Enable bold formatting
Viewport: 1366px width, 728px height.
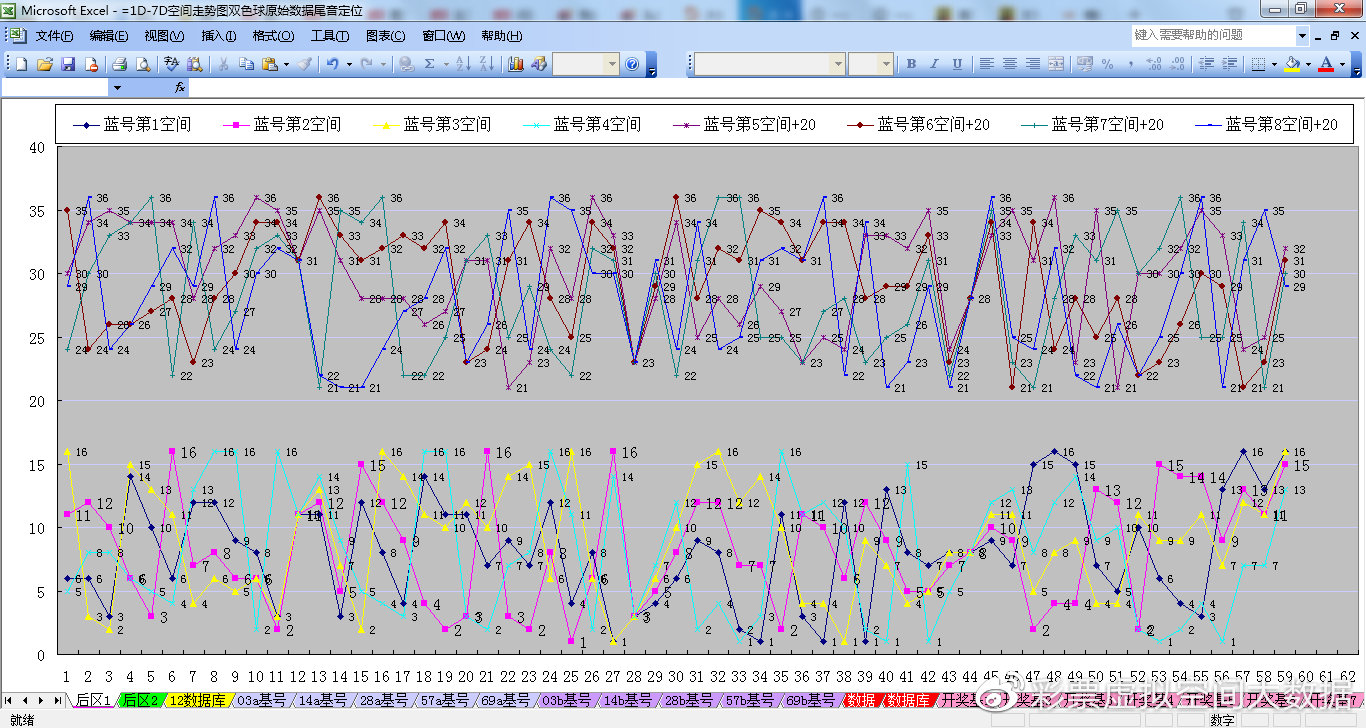click(x=911, y=62)
